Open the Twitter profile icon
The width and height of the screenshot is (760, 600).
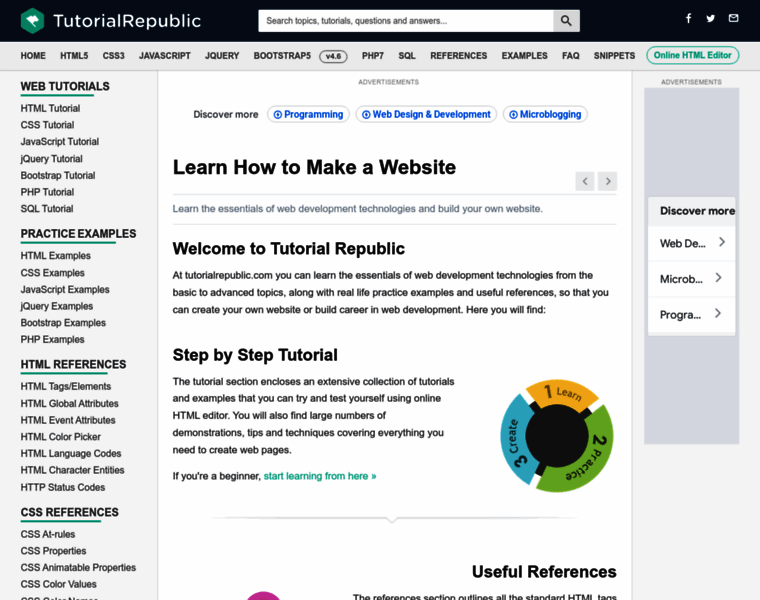(711, 19)
